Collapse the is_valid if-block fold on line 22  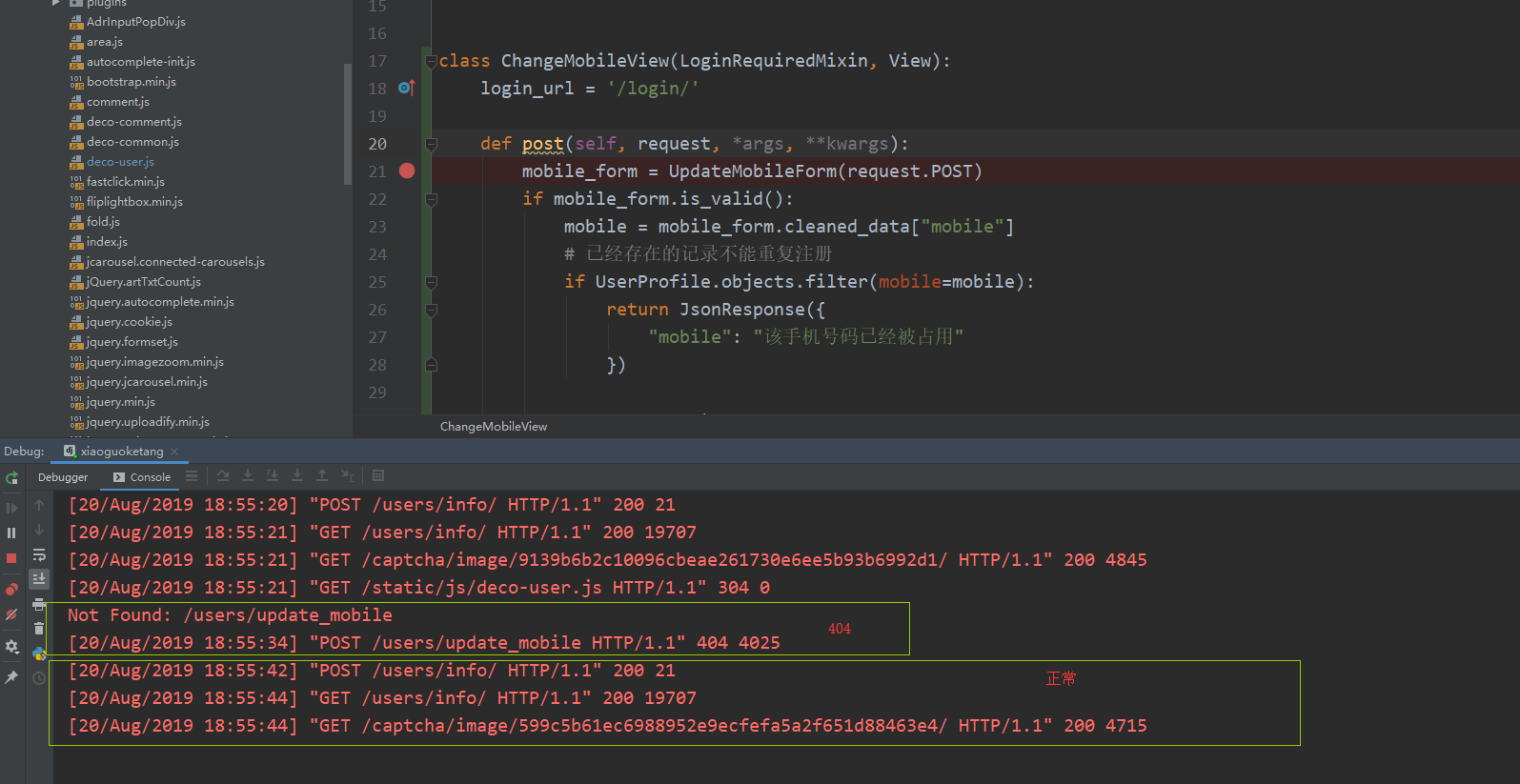[431, 199]
